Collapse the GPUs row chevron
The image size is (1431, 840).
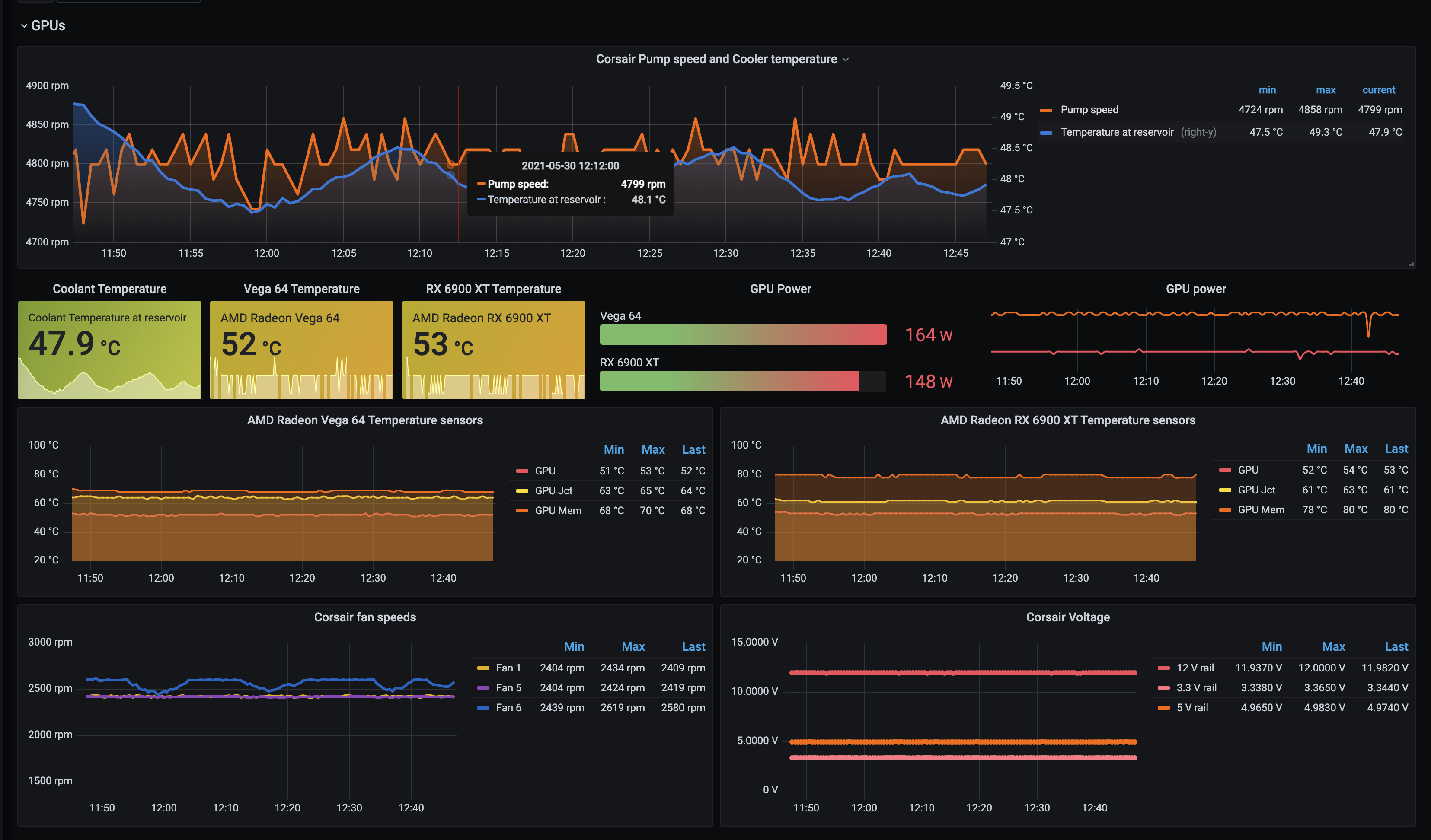coord(24,25)
